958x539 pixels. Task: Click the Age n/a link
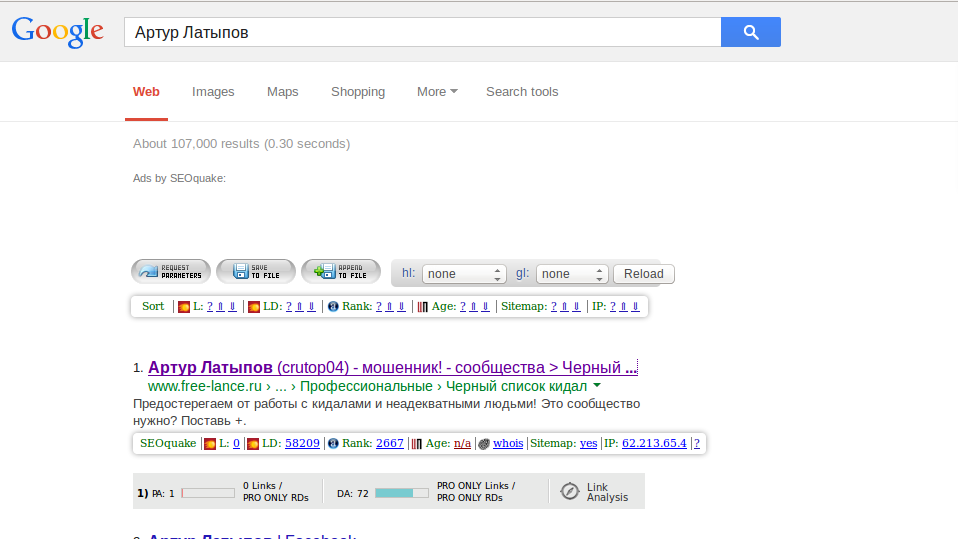tap(462, 443)
